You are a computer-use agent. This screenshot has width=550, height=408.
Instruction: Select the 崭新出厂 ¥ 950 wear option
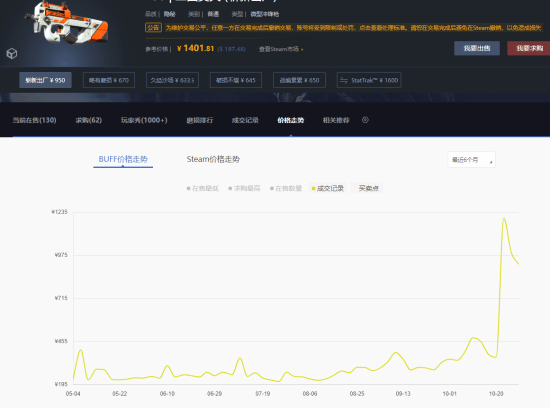45,80
